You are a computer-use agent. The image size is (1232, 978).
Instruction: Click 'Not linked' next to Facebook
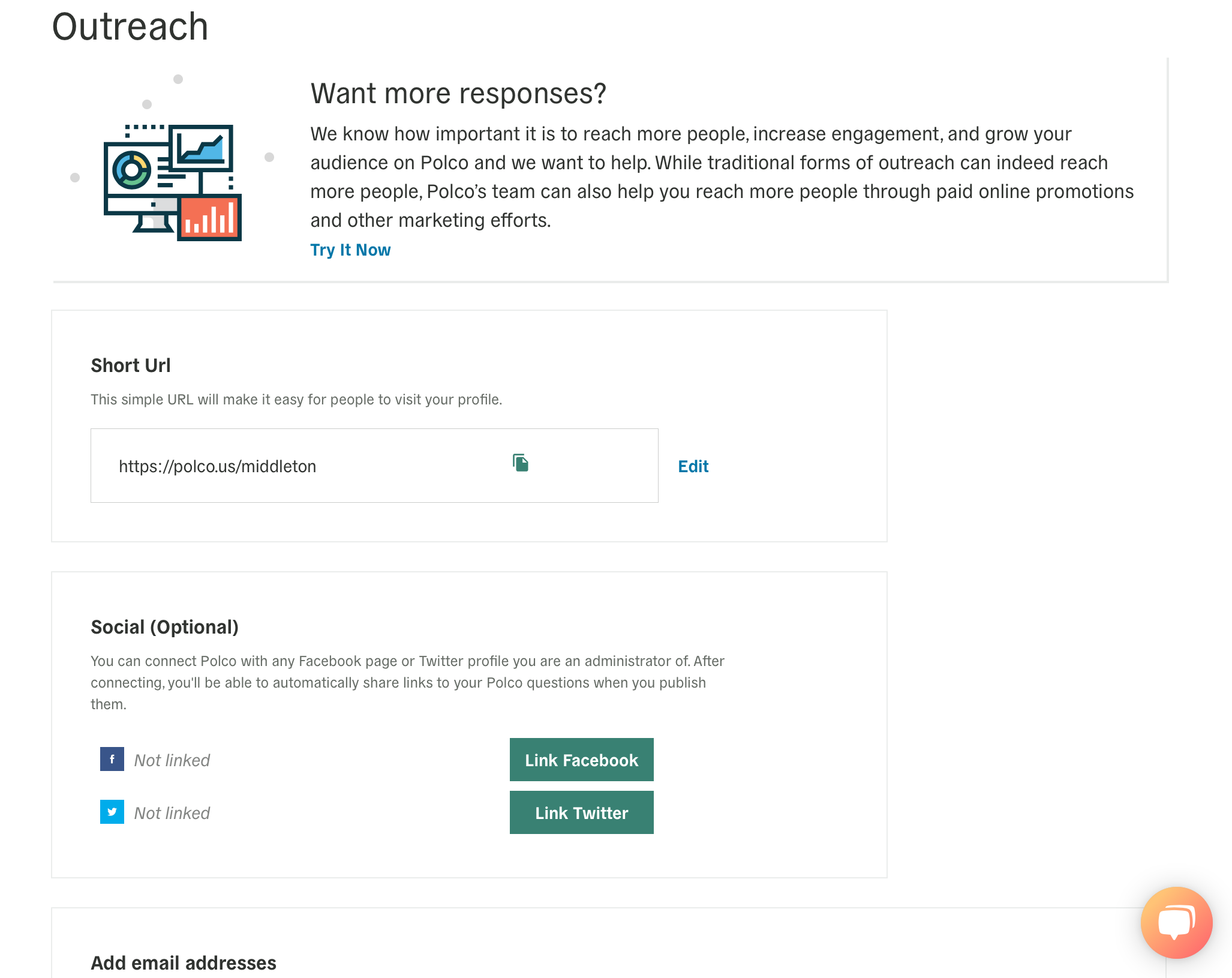(172, 760)
